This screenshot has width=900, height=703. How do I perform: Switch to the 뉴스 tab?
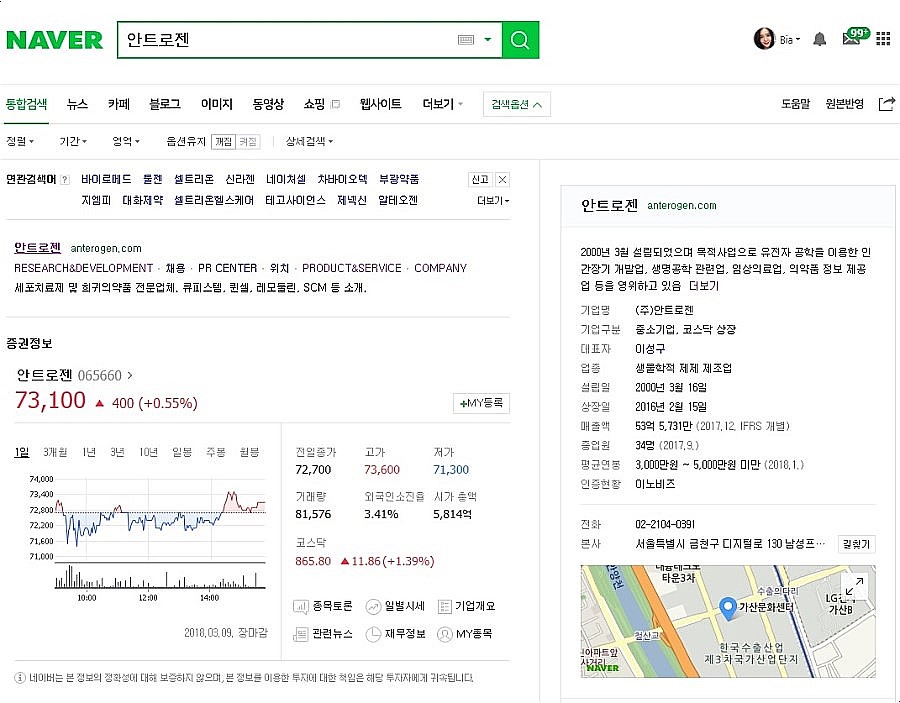pyautogui.click(x=77, y=104)
